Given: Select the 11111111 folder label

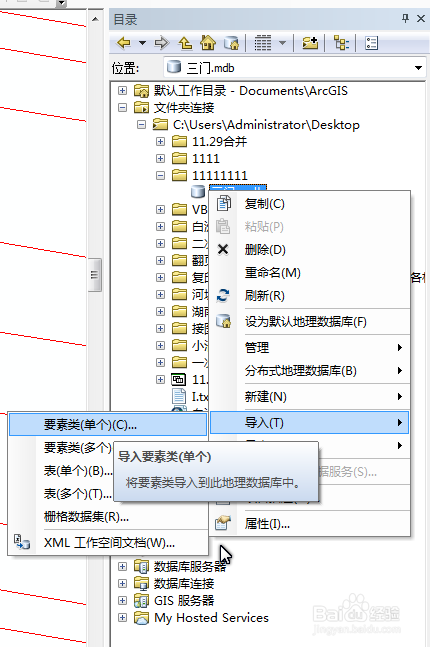Looking at the screenshot, I should click(220, 175).
